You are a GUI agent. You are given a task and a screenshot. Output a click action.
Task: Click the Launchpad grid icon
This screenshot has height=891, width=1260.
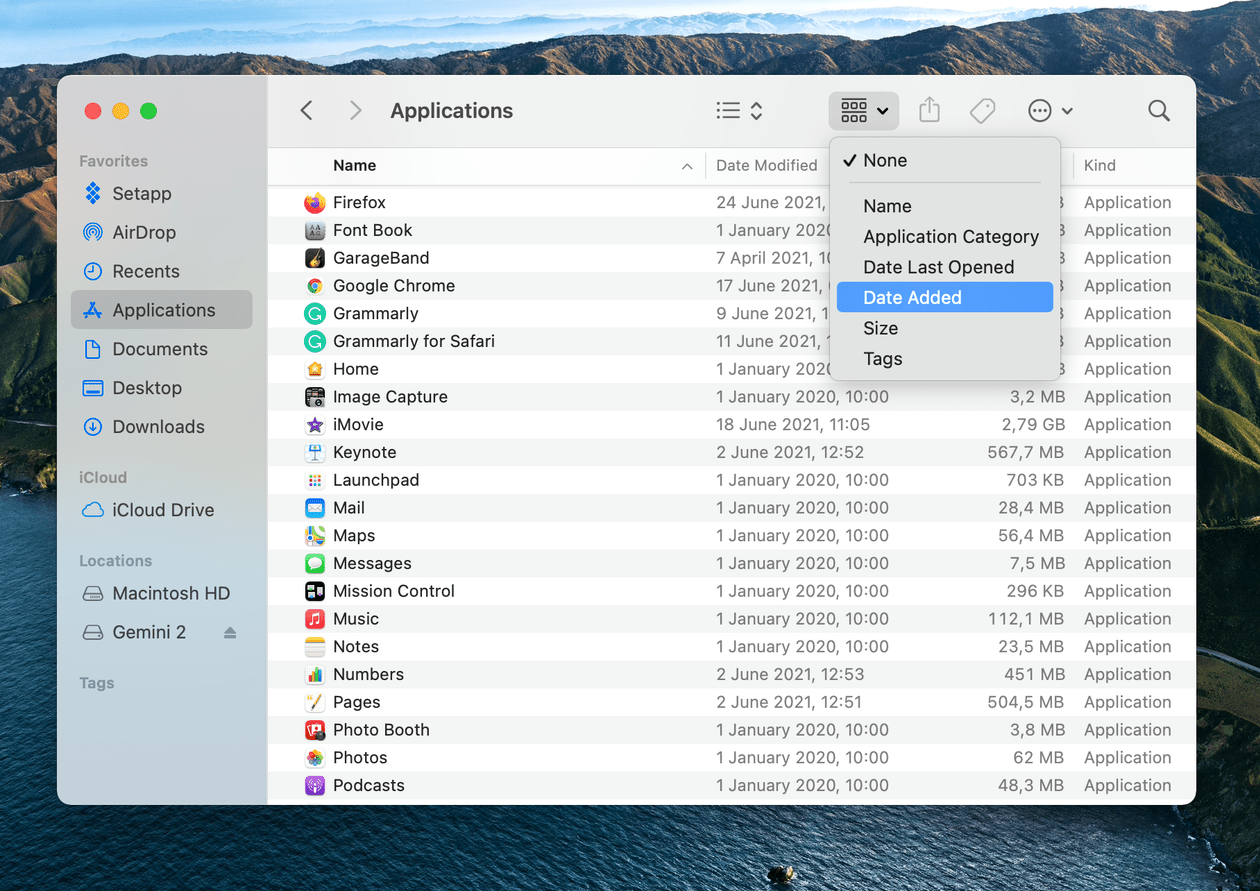click(x=315, y=480)
